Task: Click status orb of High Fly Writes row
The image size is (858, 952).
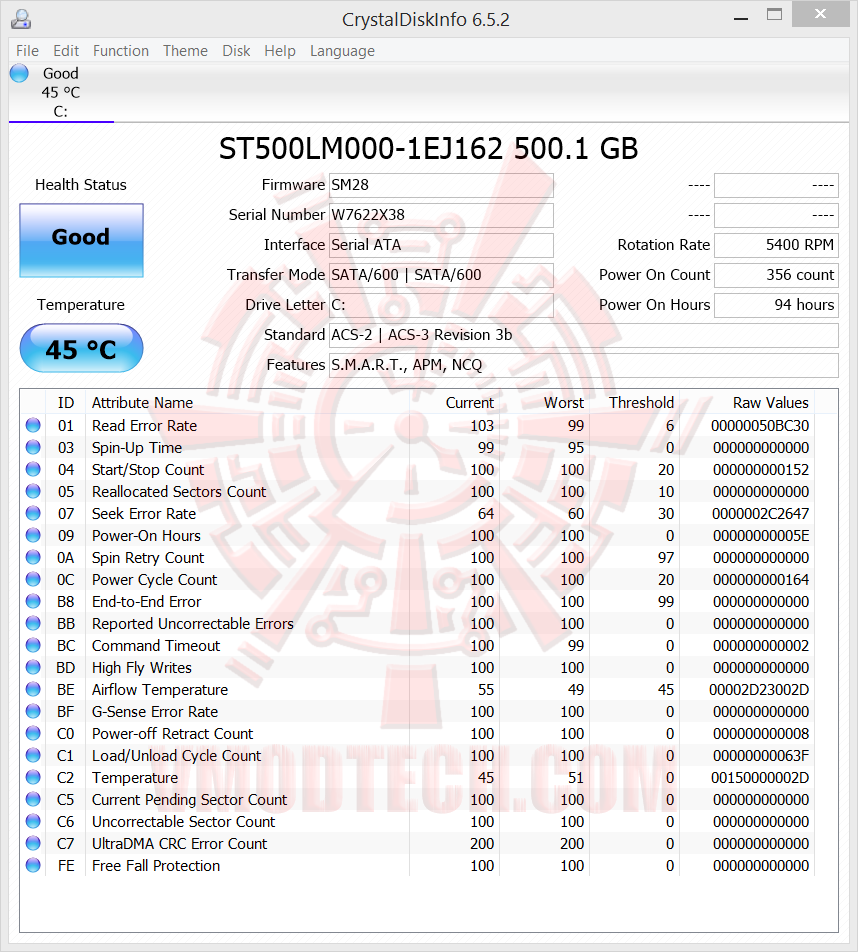Action: point(33,667)
